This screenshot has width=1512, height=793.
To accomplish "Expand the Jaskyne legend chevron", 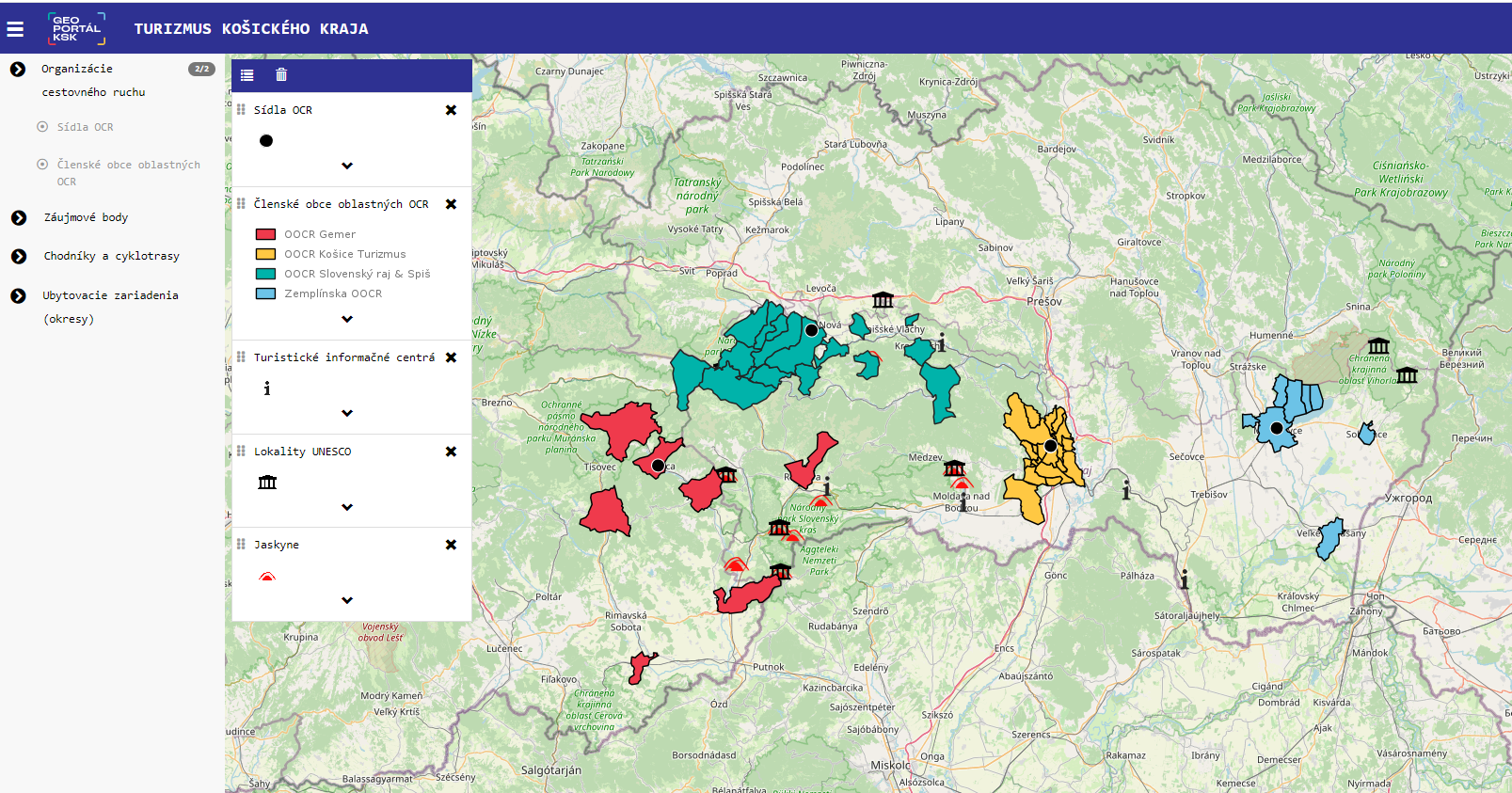I will coord(347,600).
